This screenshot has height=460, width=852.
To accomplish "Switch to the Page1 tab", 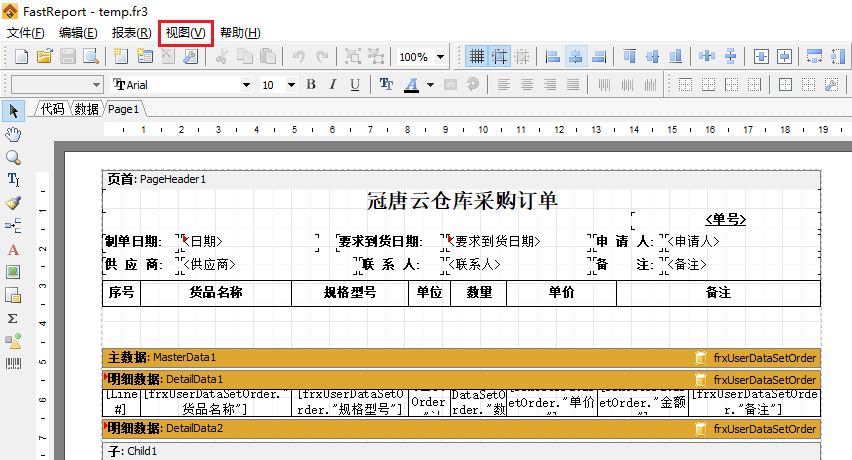I will (123, 109).
